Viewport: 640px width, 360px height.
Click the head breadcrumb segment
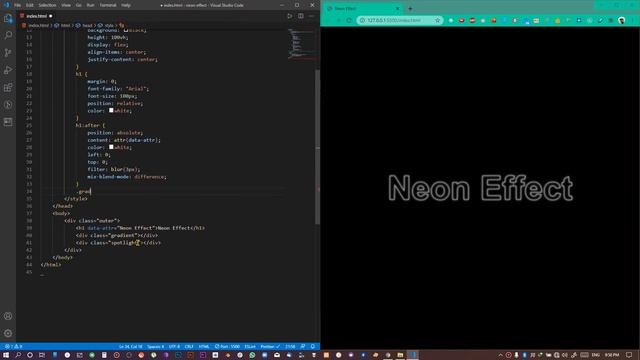(84, 25)
